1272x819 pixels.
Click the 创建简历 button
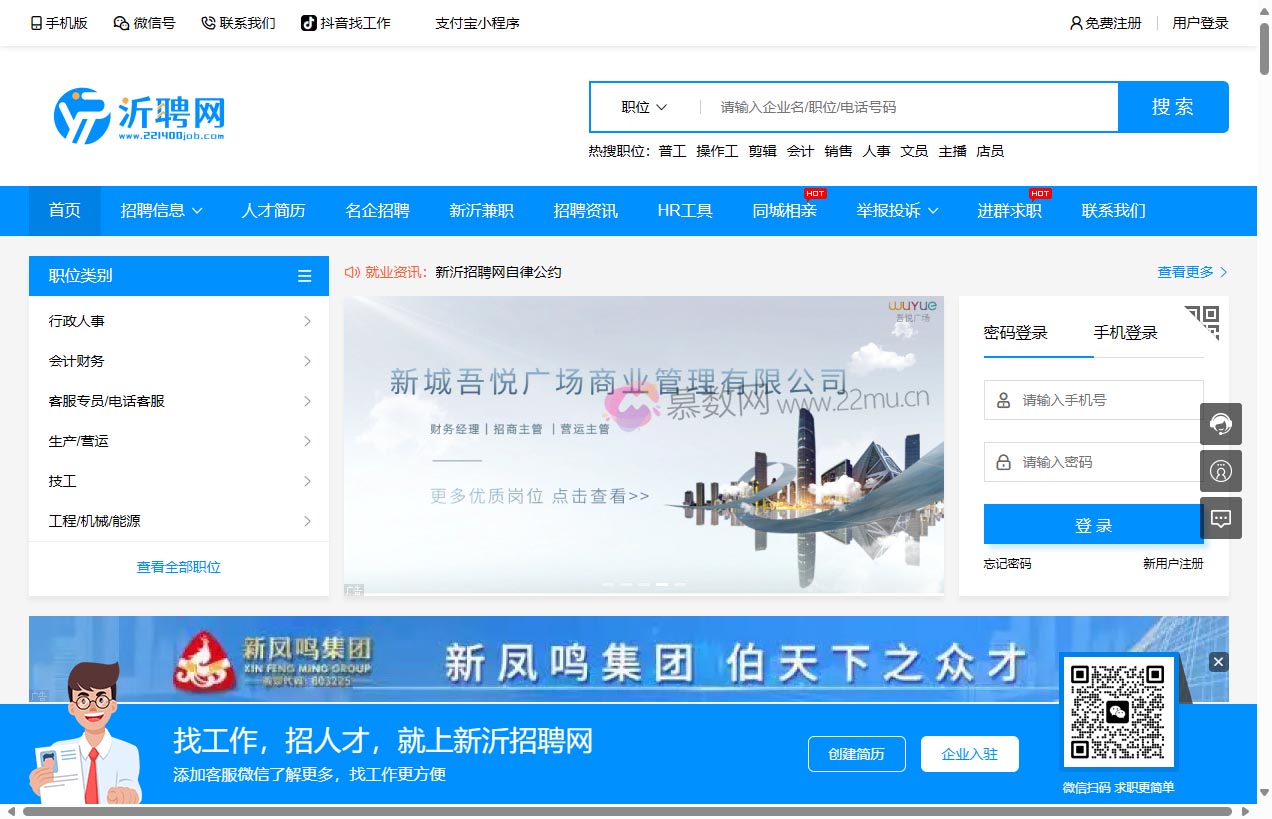[856, 754]
